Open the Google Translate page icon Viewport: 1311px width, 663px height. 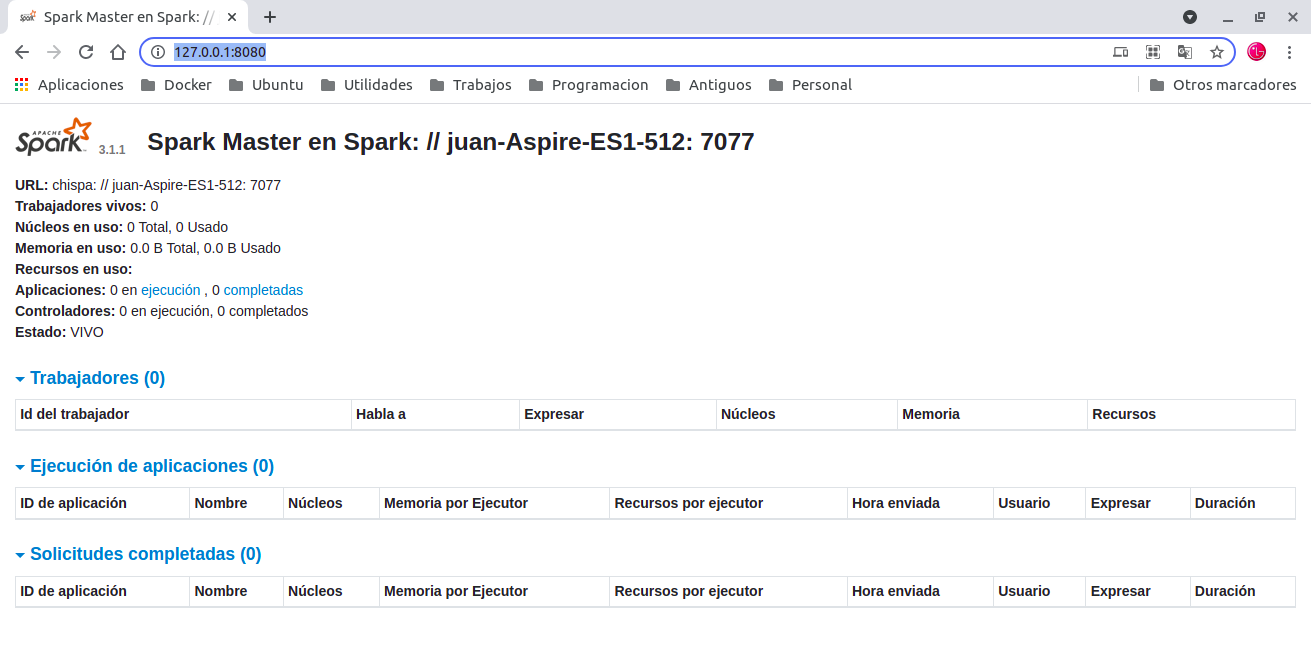(x=1185, y=52)
